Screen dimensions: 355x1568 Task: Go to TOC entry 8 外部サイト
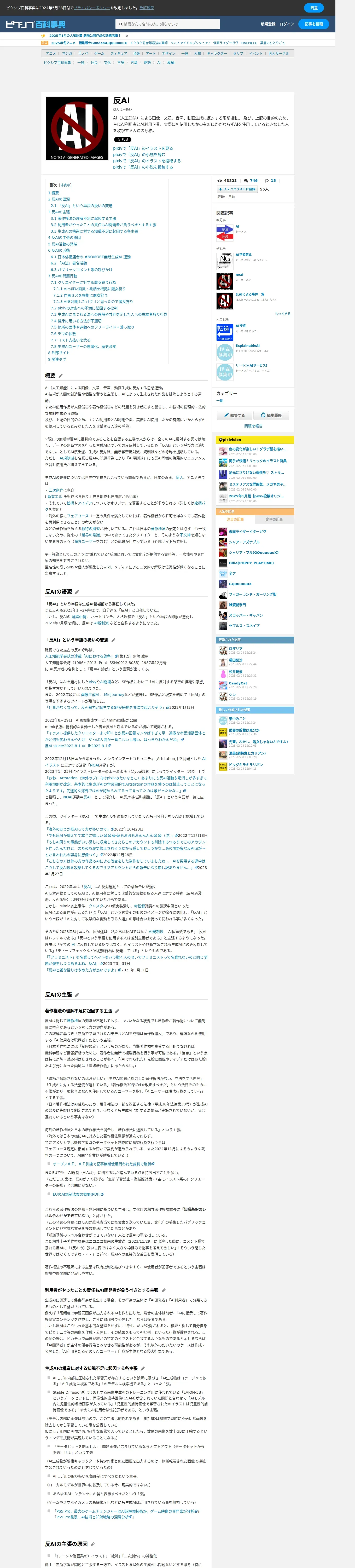click(59, 353)
